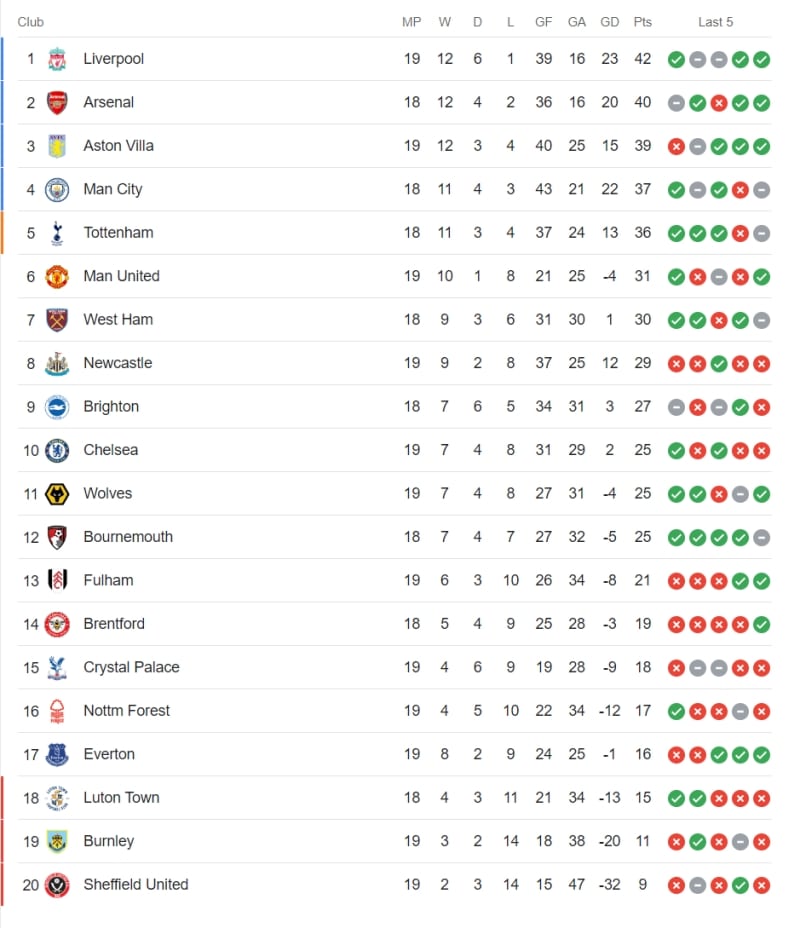Click the Man City club badge
The height and width of the screenshot is (928, 800).
point(57,189)
